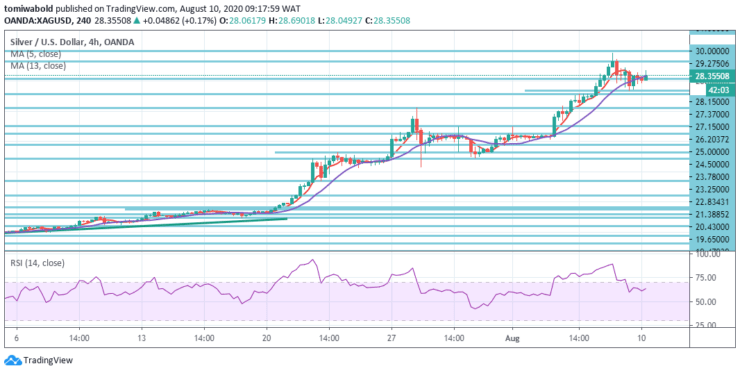Click the 6 date label on time axis
The width and height of the screenshot is (740, 373).
click(x=17, y=338)
